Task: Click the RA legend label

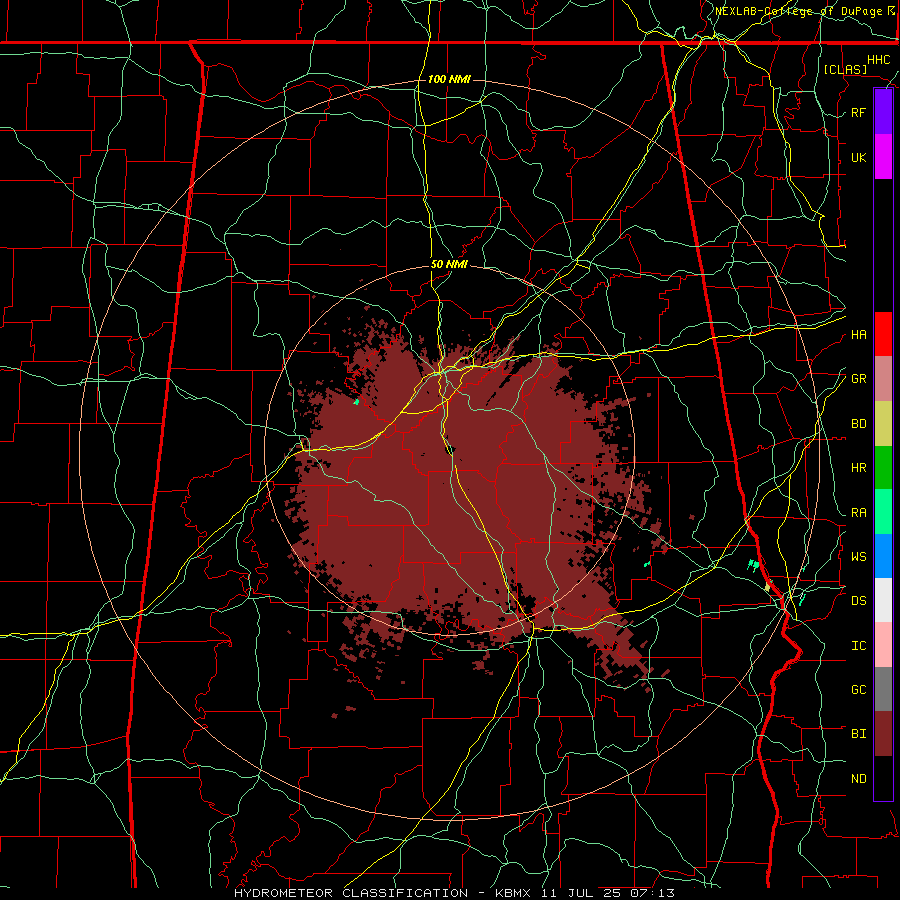Action: 858,513
